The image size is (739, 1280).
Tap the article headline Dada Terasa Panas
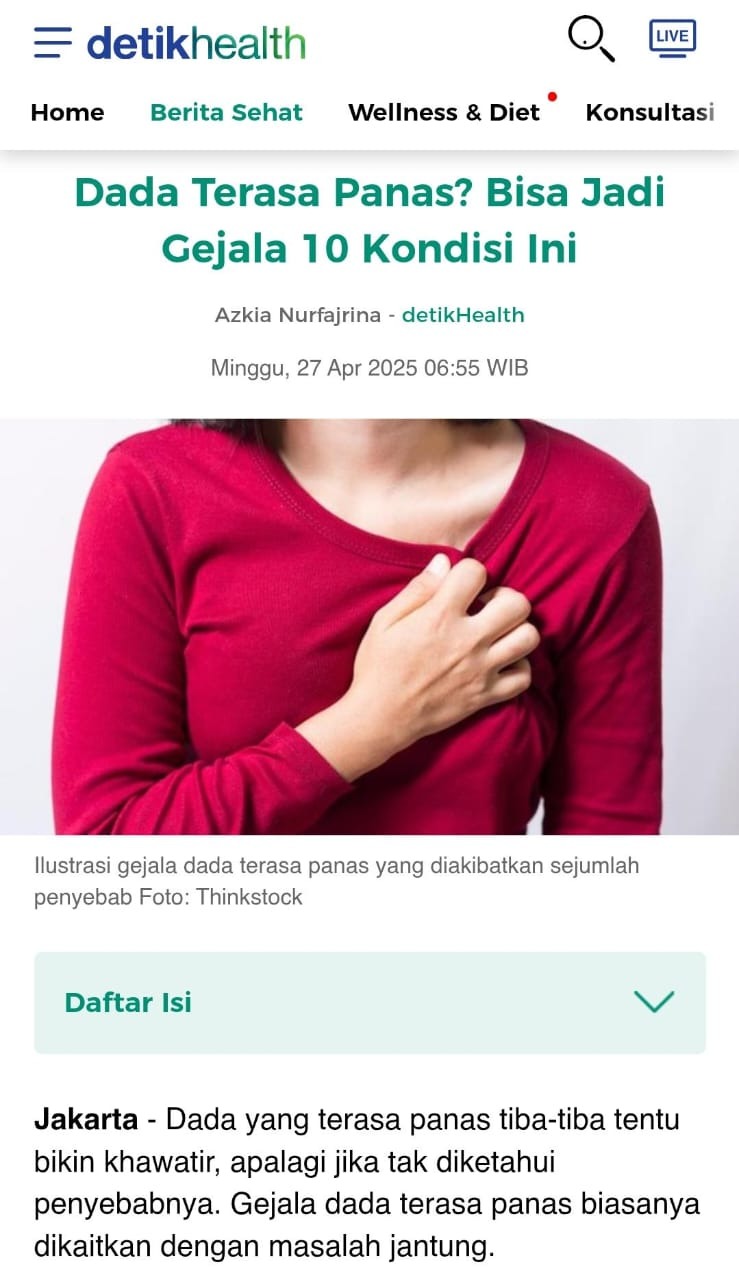point(370,221)
